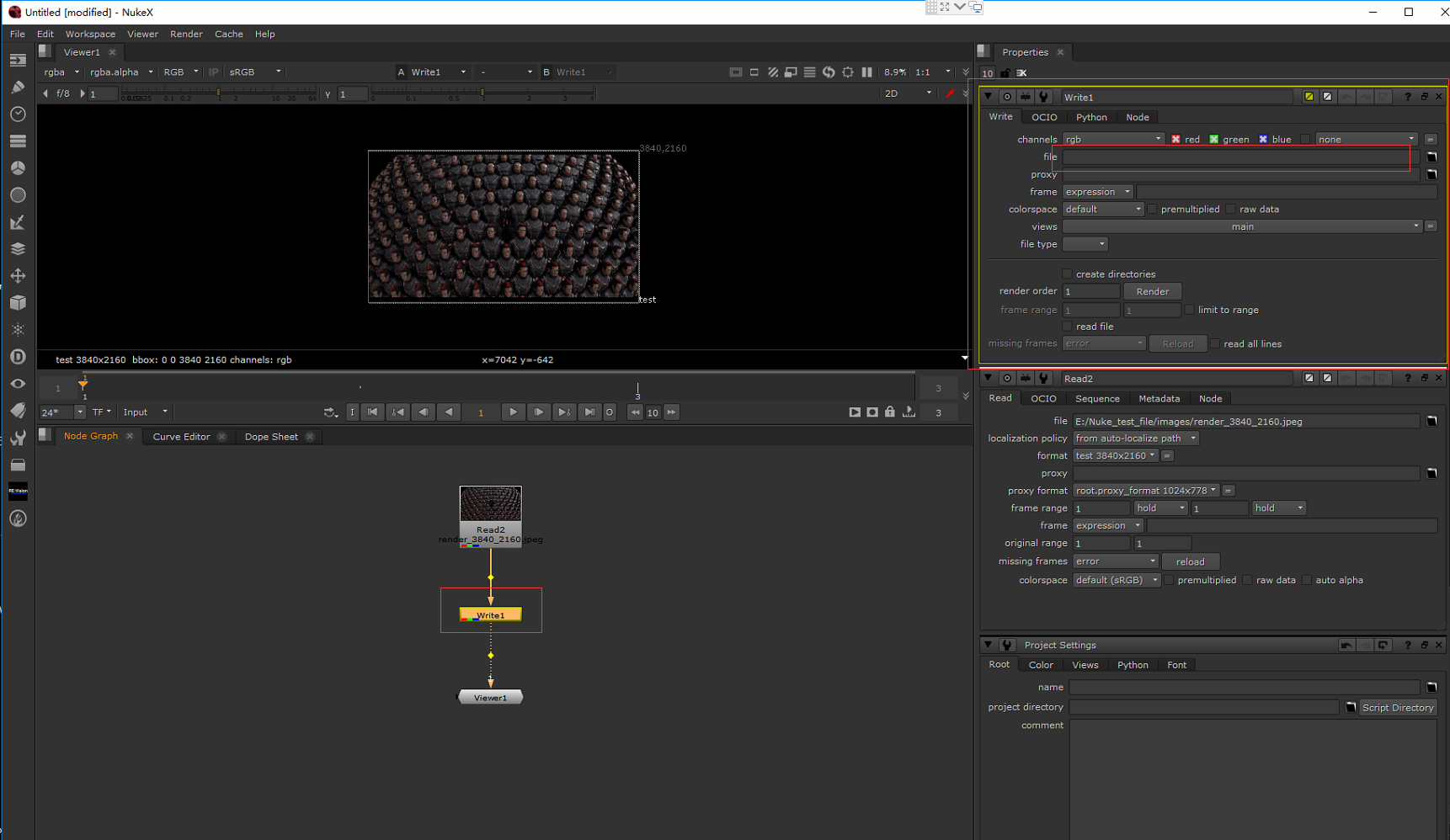Click the Render button in Write1
Image resolution: width=1450 pixels, height=840 pixels.
[x=1152, y=291]
